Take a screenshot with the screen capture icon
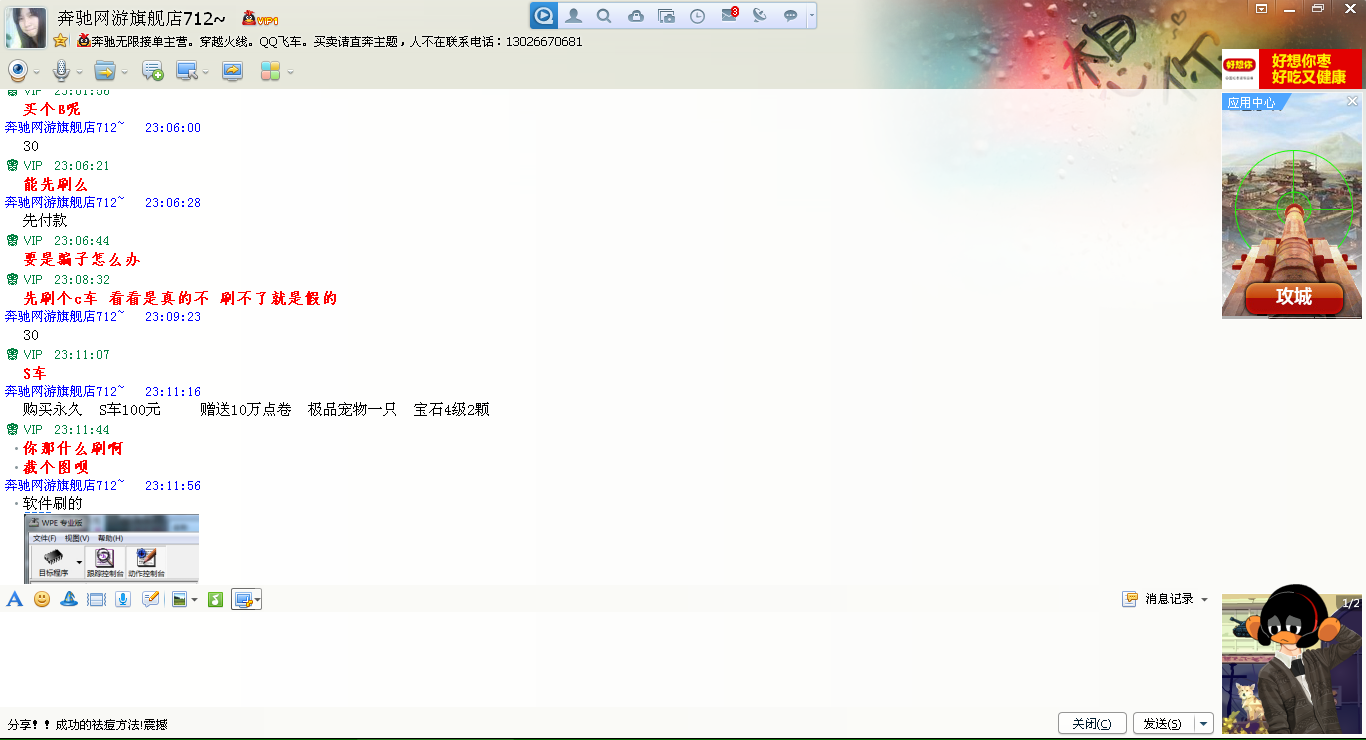Screen dimensions: 1366x740 (x=243, y=599)
